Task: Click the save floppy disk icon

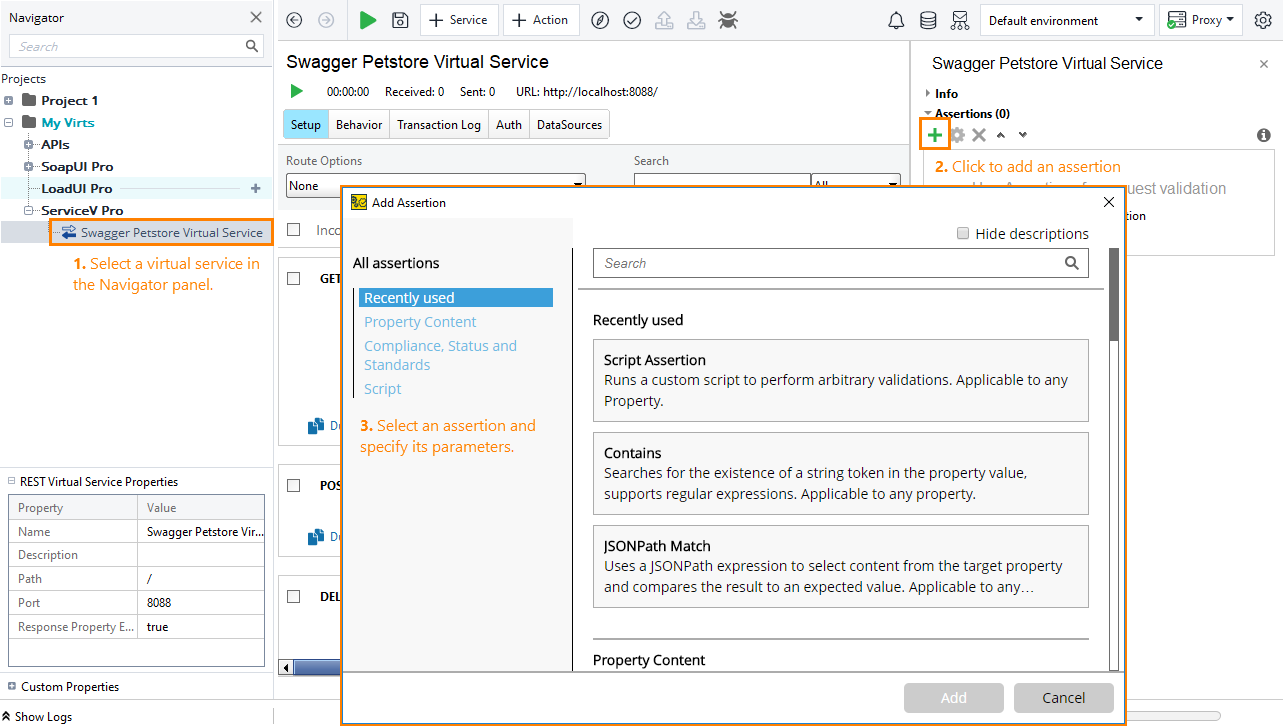Action: pos(400,20)
